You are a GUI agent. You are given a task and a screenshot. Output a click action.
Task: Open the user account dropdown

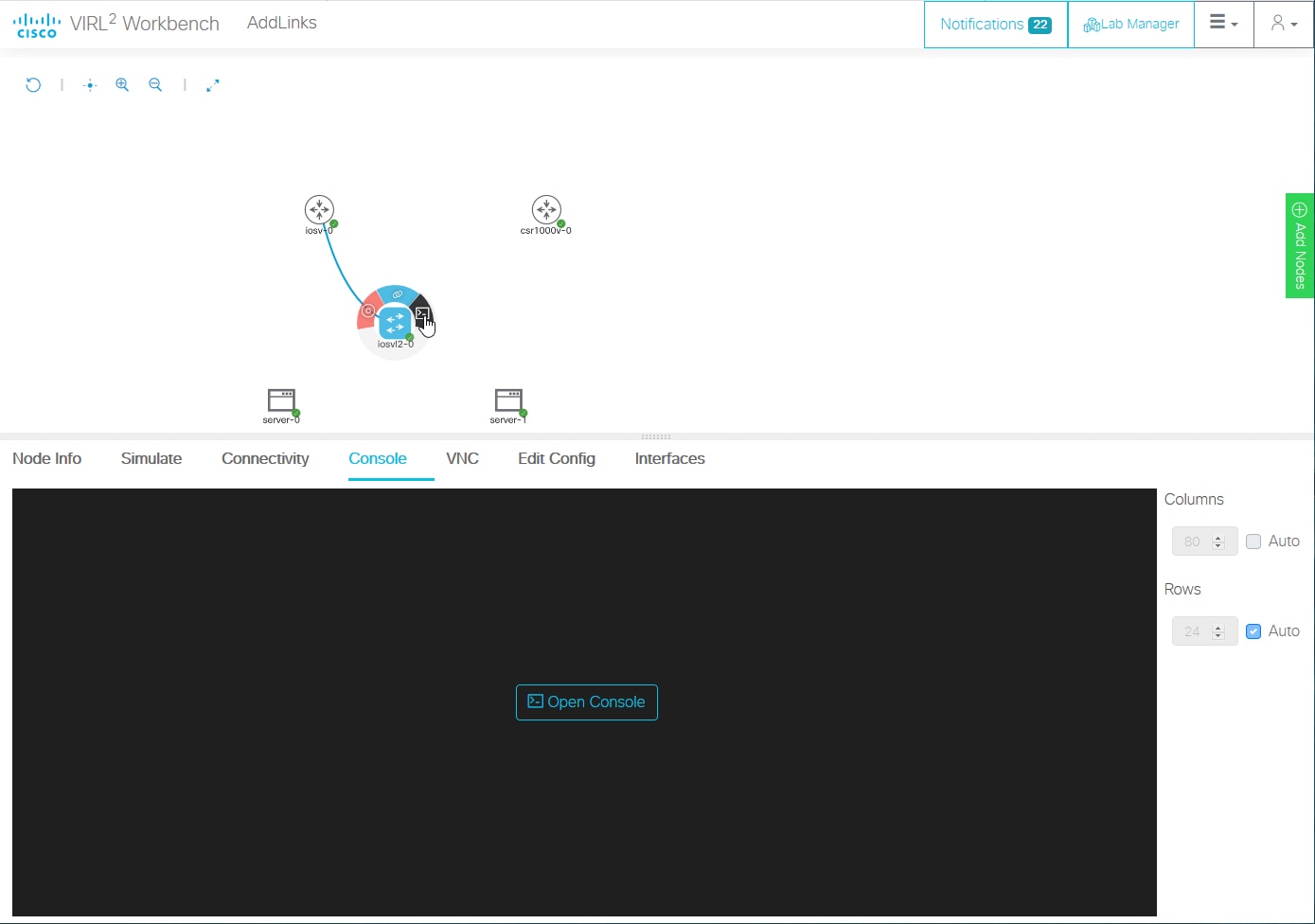click(1283, 23)
